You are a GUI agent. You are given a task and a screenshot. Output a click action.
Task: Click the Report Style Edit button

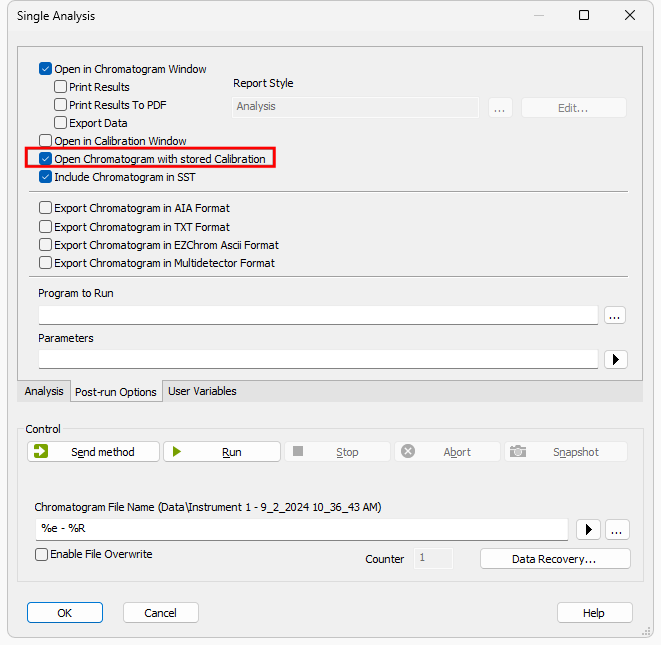(574, 108)
